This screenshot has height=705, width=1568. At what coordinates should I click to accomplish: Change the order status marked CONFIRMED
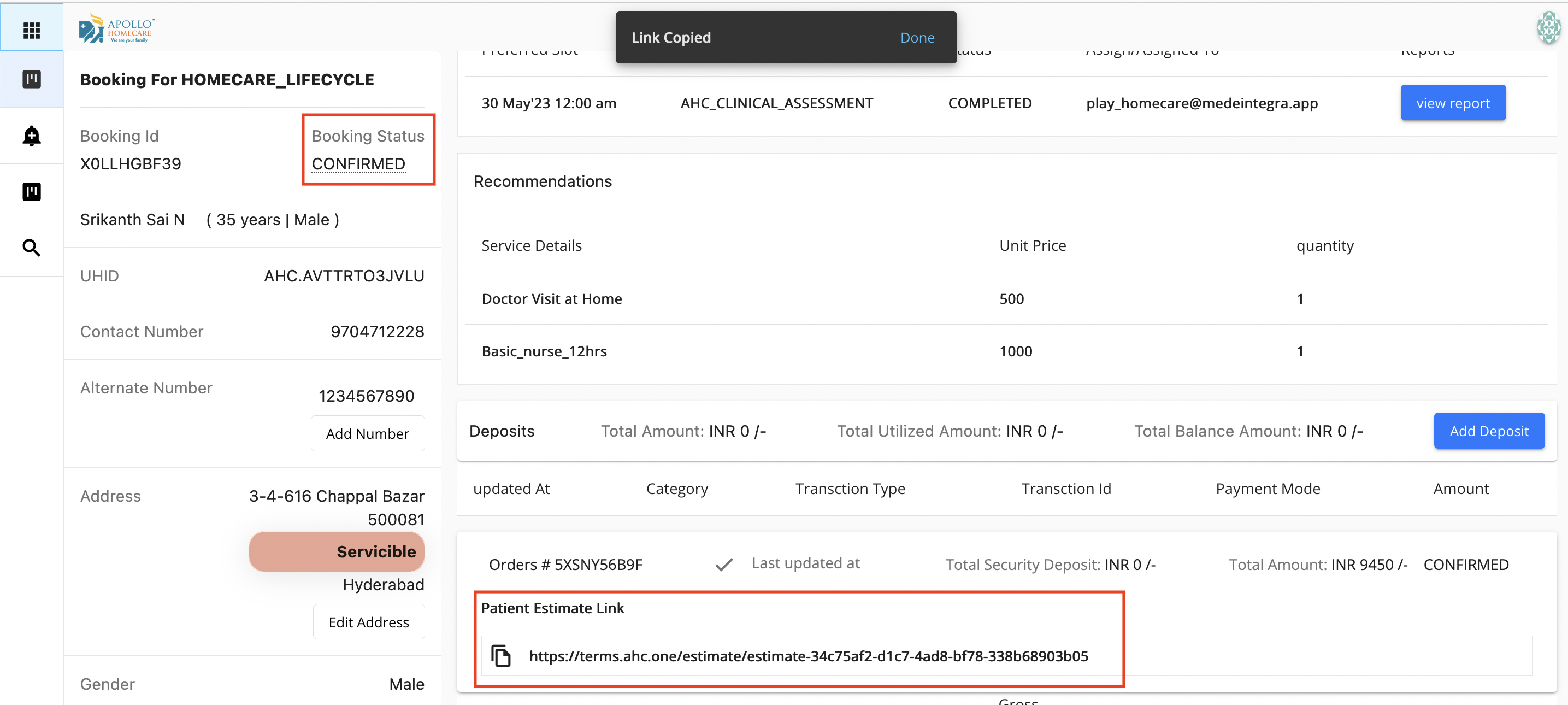tap(1467, 565)
